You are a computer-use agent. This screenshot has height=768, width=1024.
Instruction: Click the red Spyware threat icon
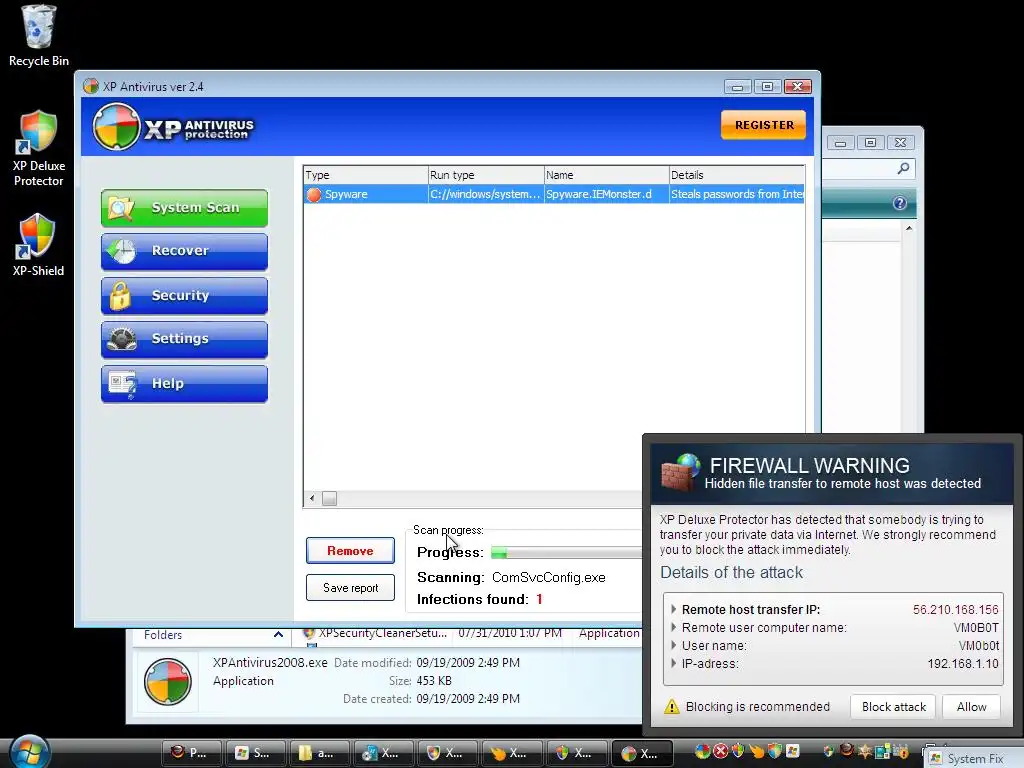[x=314, y=195]
